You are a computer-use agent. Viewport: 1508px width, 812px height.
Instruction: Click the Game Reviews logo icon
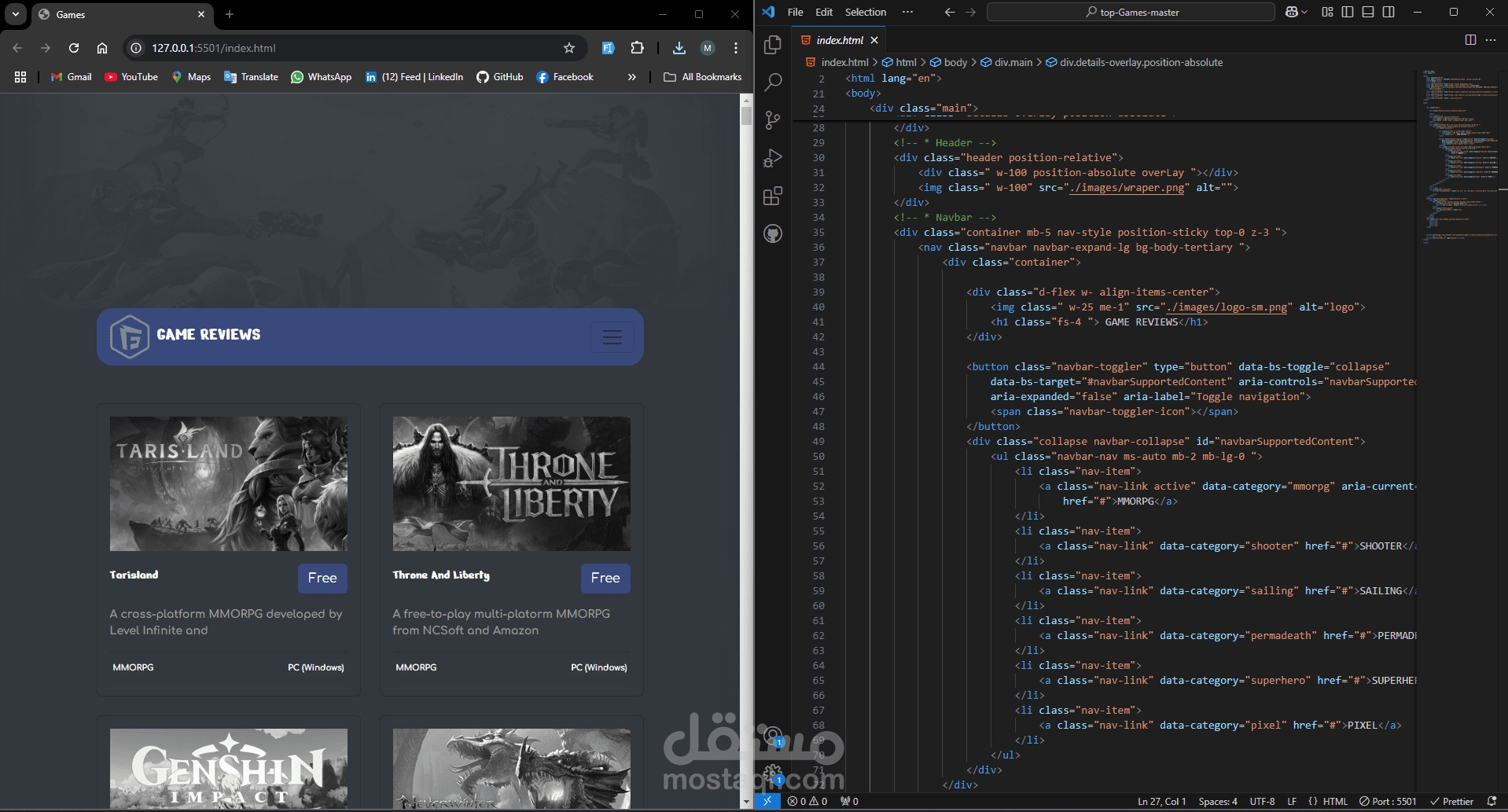pos(130,336)
